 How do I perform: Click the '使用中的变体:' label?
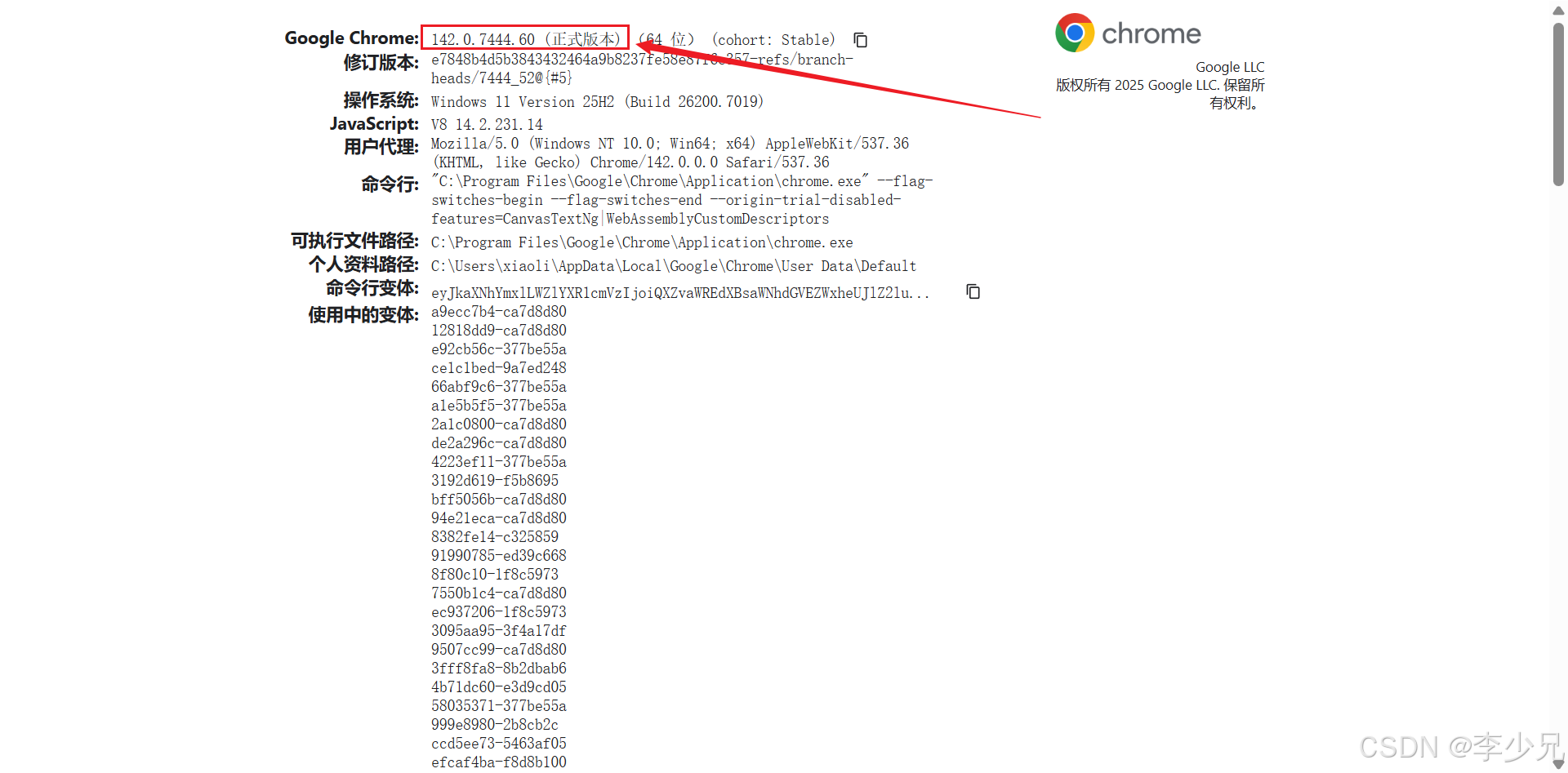pyautogui.click(x=363, y=315)
